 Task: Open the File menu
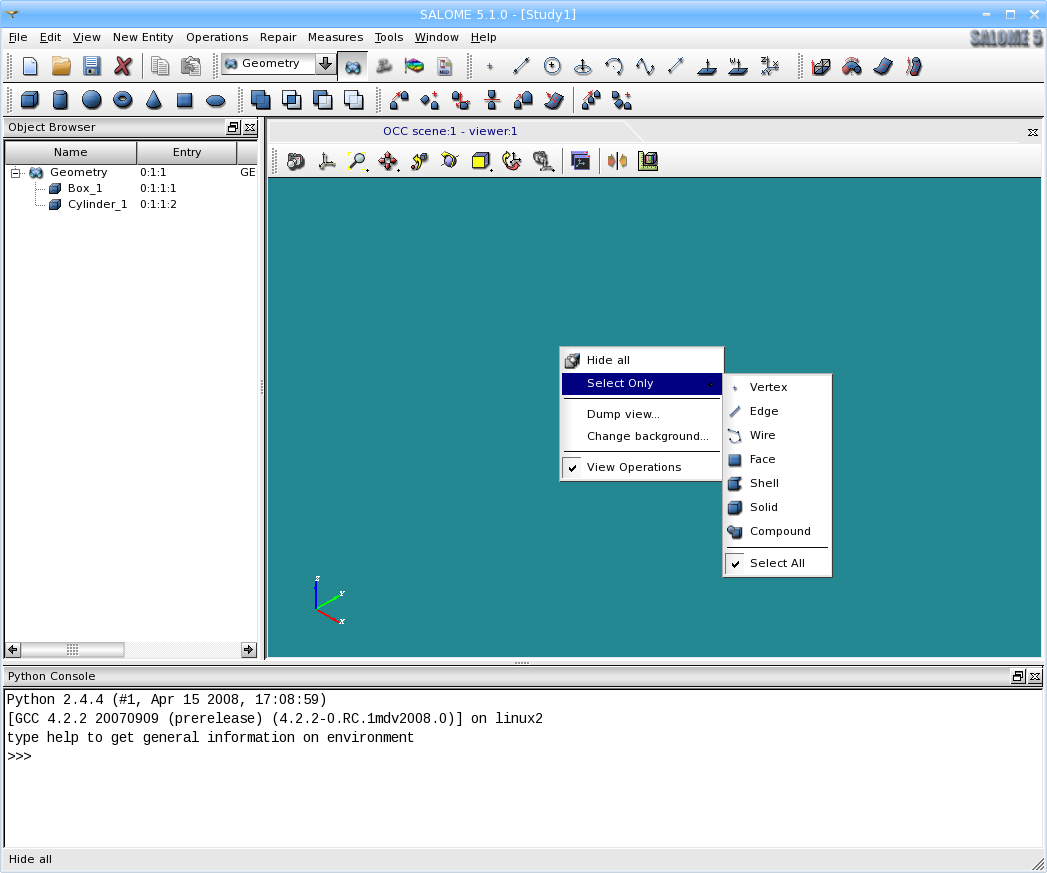point(18,37)
